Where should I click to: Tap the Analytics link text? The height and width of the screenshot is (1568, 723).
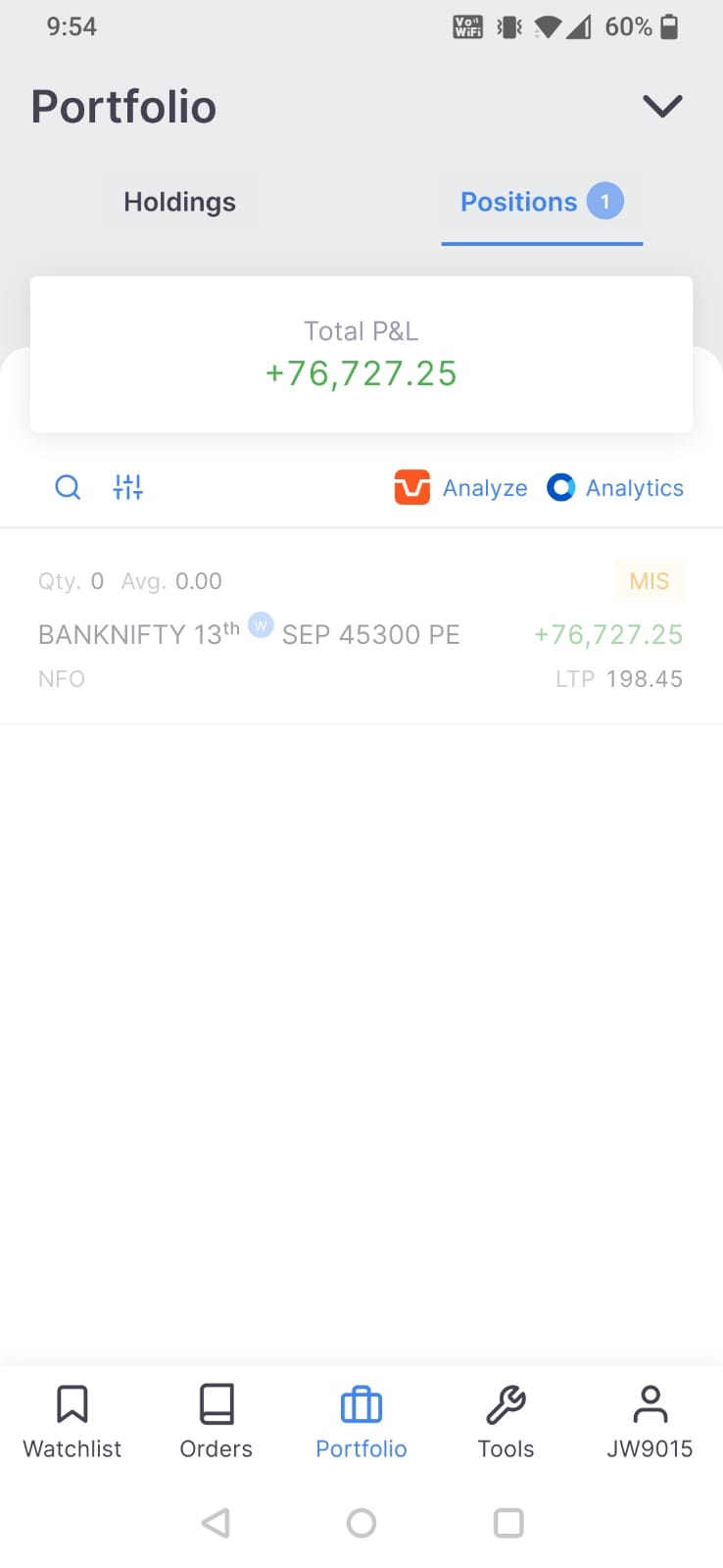[635, 488]
